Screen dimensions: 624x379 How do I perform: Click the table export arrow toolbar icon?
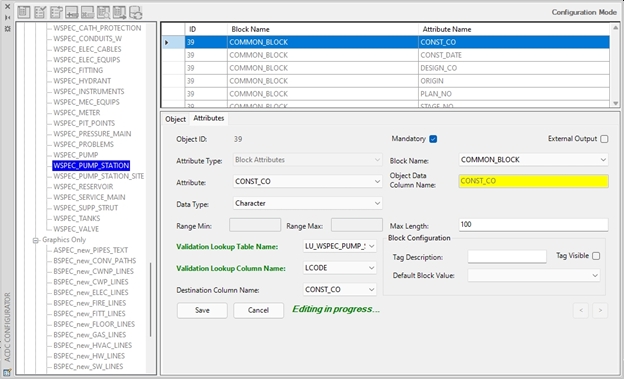tap(119, 12)
